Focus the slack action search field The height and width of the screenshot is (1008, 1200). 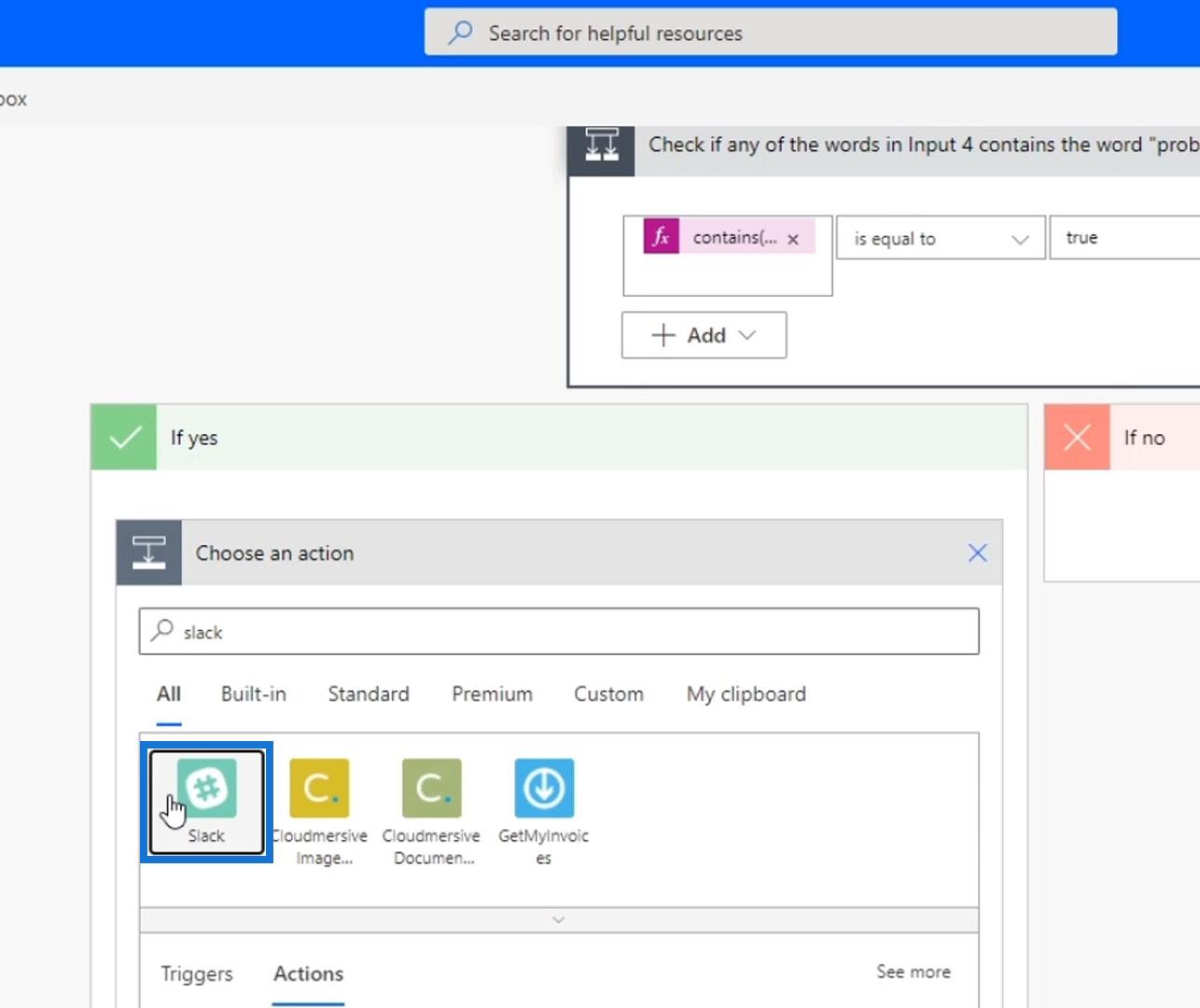[559, 632]
